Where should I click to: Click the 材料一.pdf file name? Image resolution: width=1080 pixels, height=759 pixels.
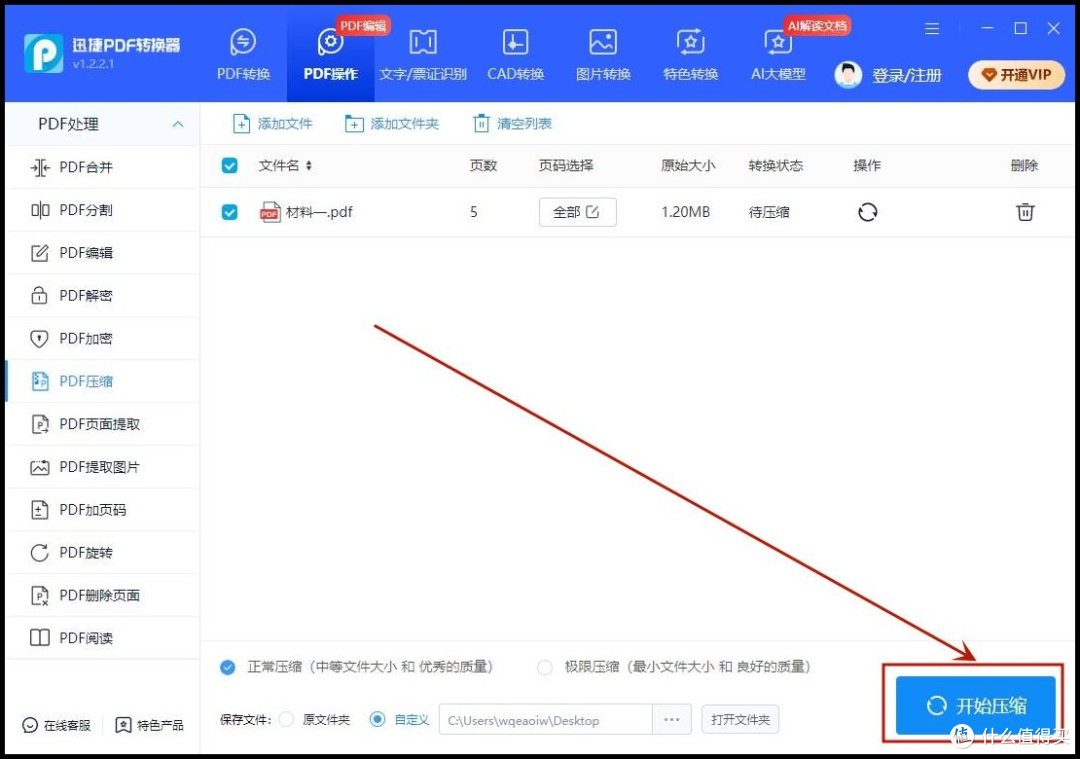tap(319, 212)
